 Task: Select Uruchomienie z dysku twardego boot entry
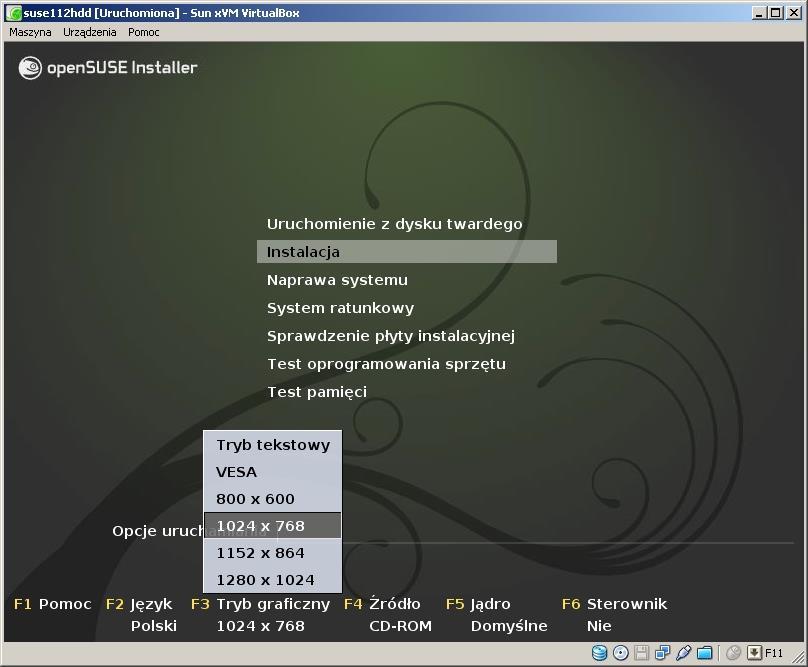point(394,224)
